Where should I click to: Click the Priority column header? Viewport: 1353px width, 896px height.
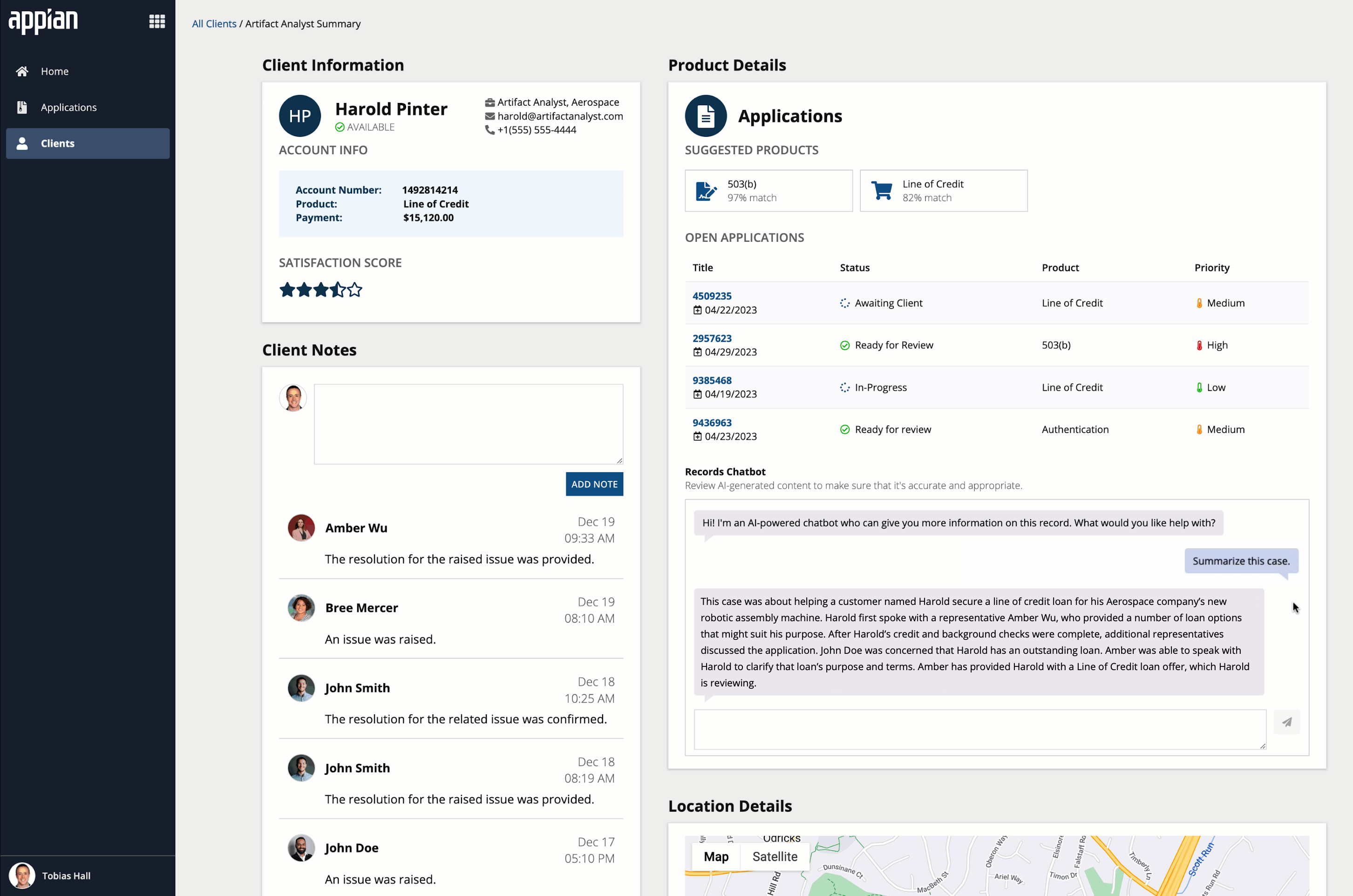tap(1211, 268)
